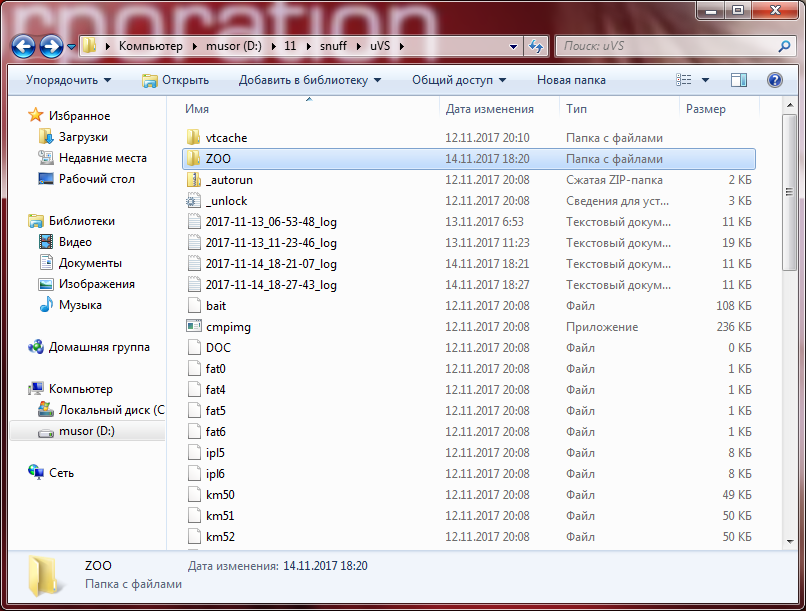Click the refresh icon beside address bar
The width and height of the screenshot is (806, 614).
pyautogui.click(x=535, y=46)
